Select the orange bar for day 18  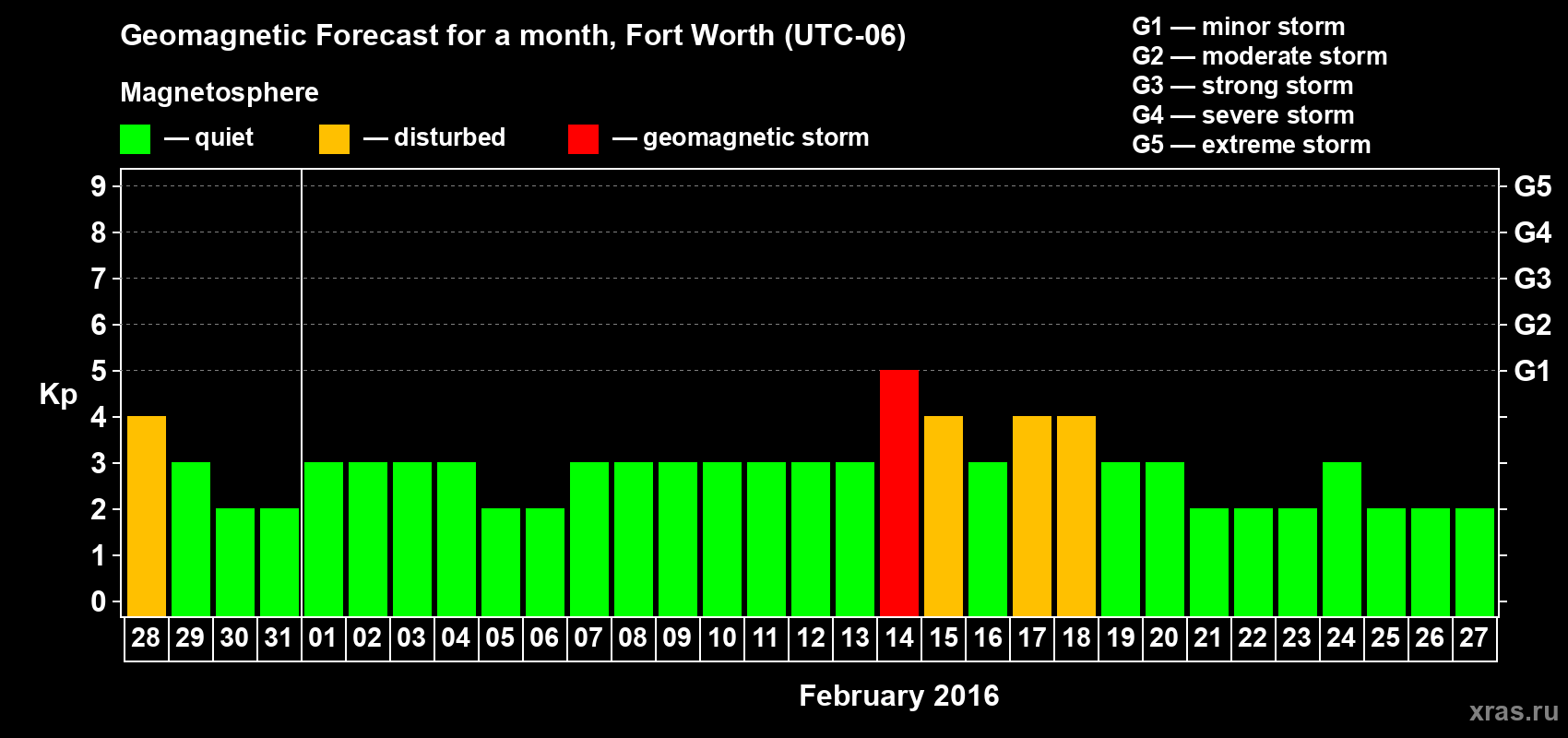pyautogui.click(x=1076, y=516)
